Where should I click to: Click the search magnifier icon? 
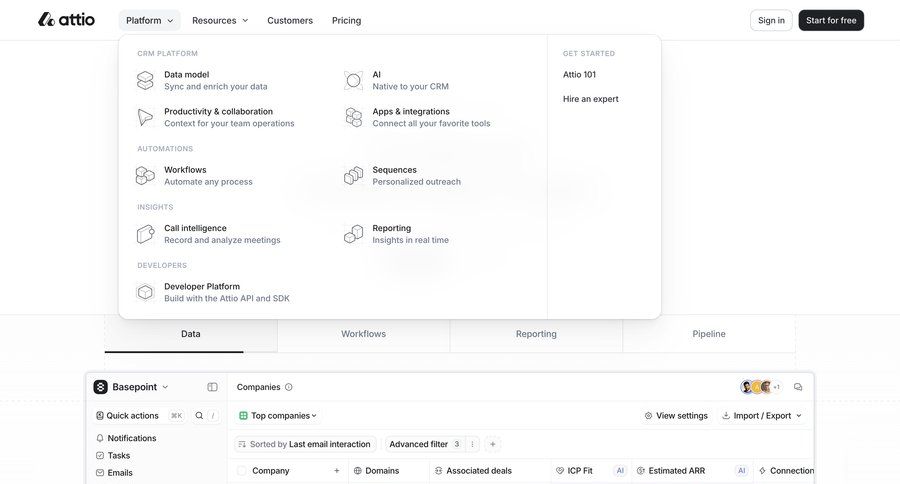(199, 416)
